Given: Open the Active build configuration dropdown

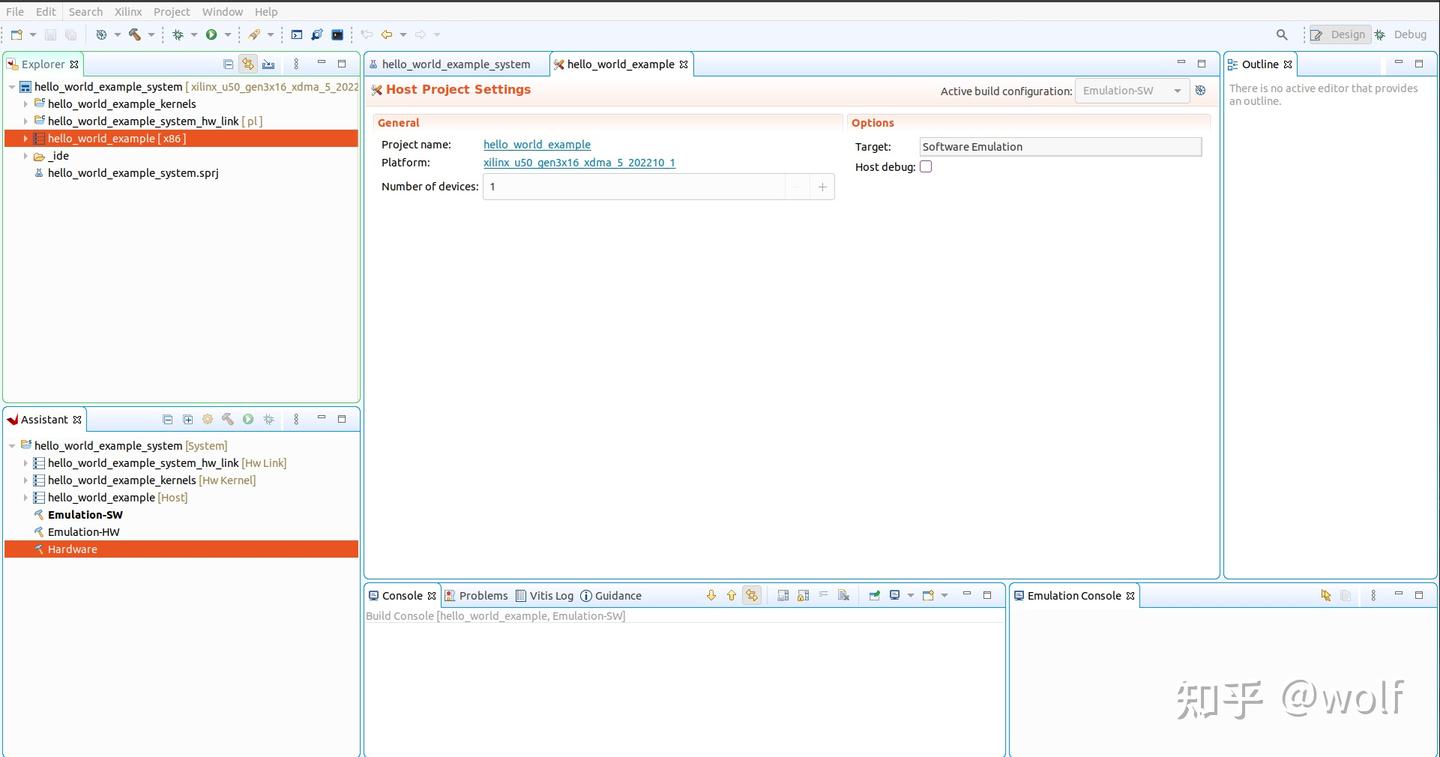Looking at the screenshot, I should [x=1176, y=90].
